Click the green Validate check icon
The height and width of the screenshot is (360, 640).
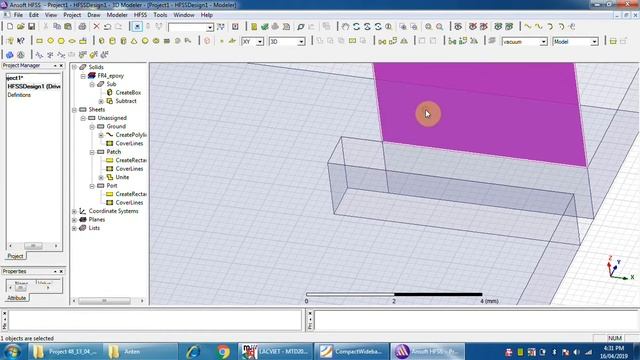coord(264,27)
